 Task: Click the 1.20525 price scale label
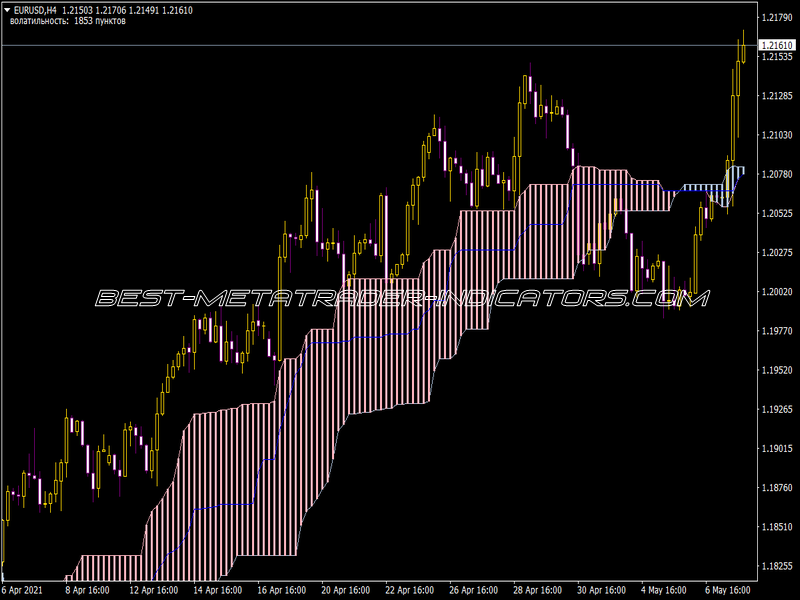[777, 213]
